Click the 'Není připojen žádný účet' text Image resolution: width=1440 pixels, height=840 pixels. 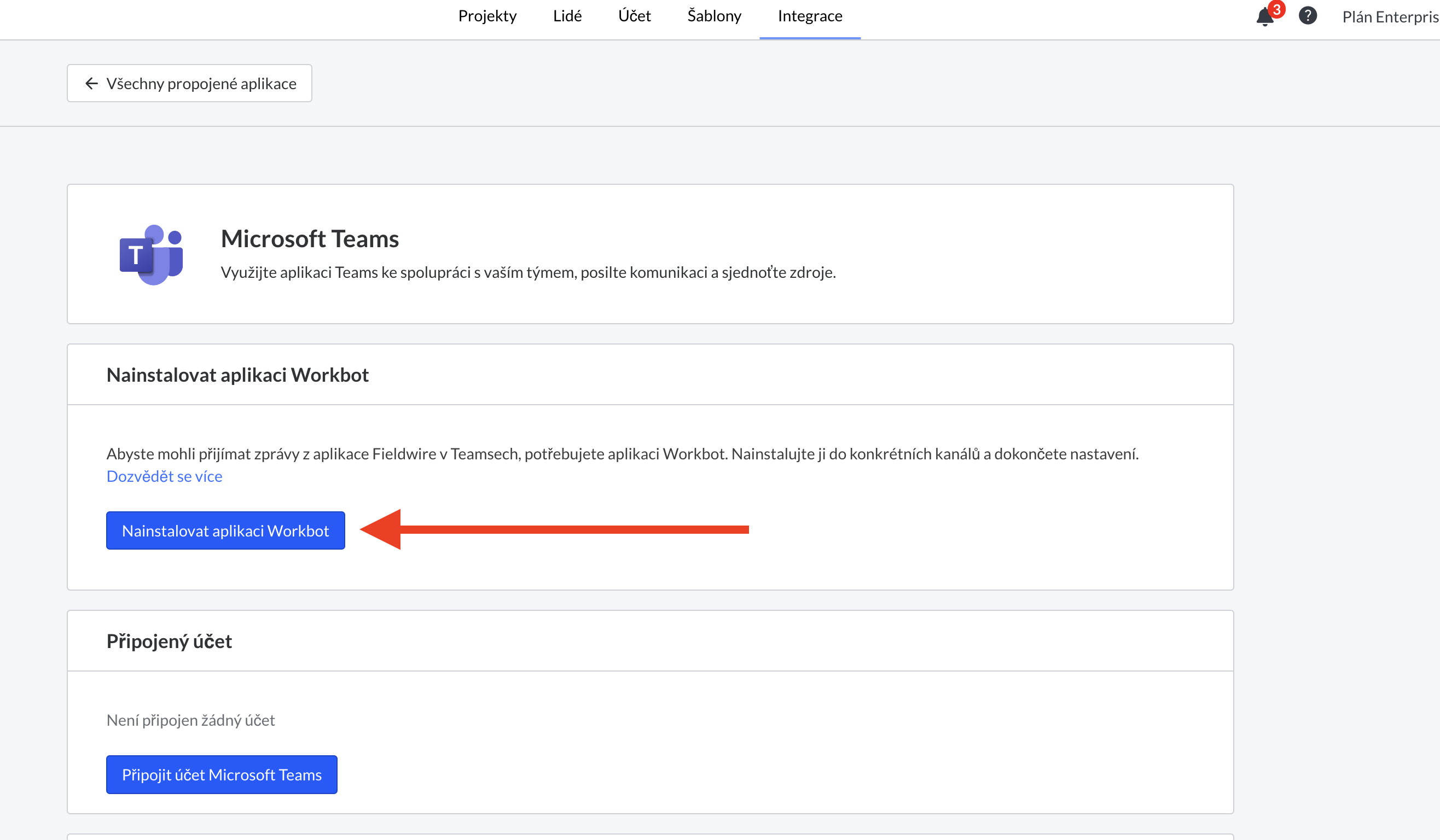click(x=191, y=720)
